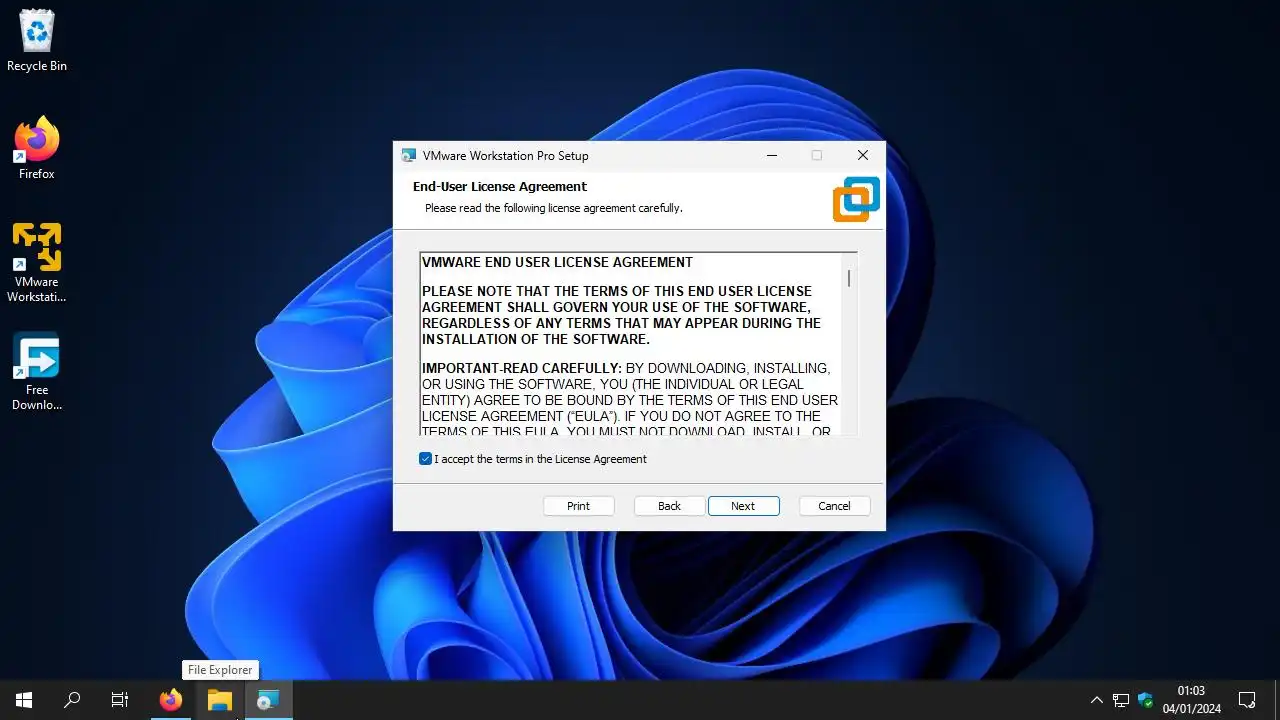Click the VMware setup title bar icon

pyautogui.click(x=408, y=156)
